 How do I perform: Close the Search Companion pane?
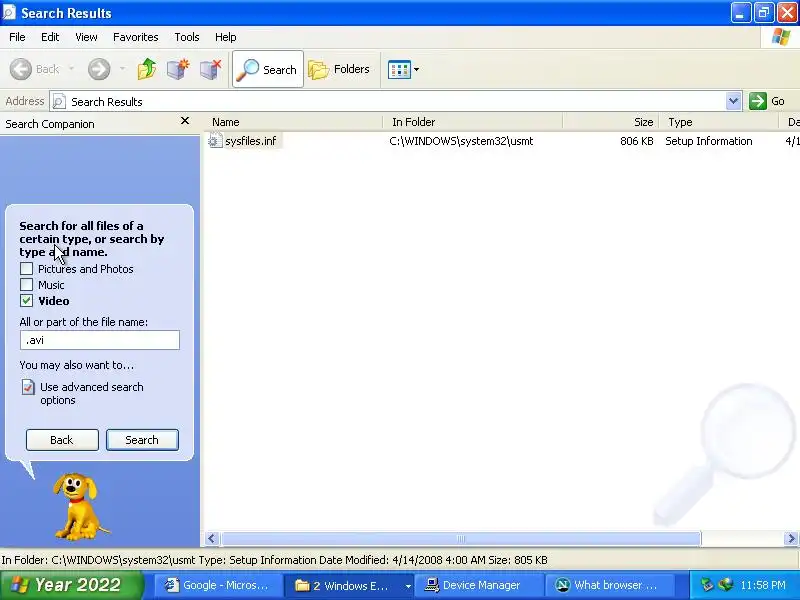click(x=185, y=121)
